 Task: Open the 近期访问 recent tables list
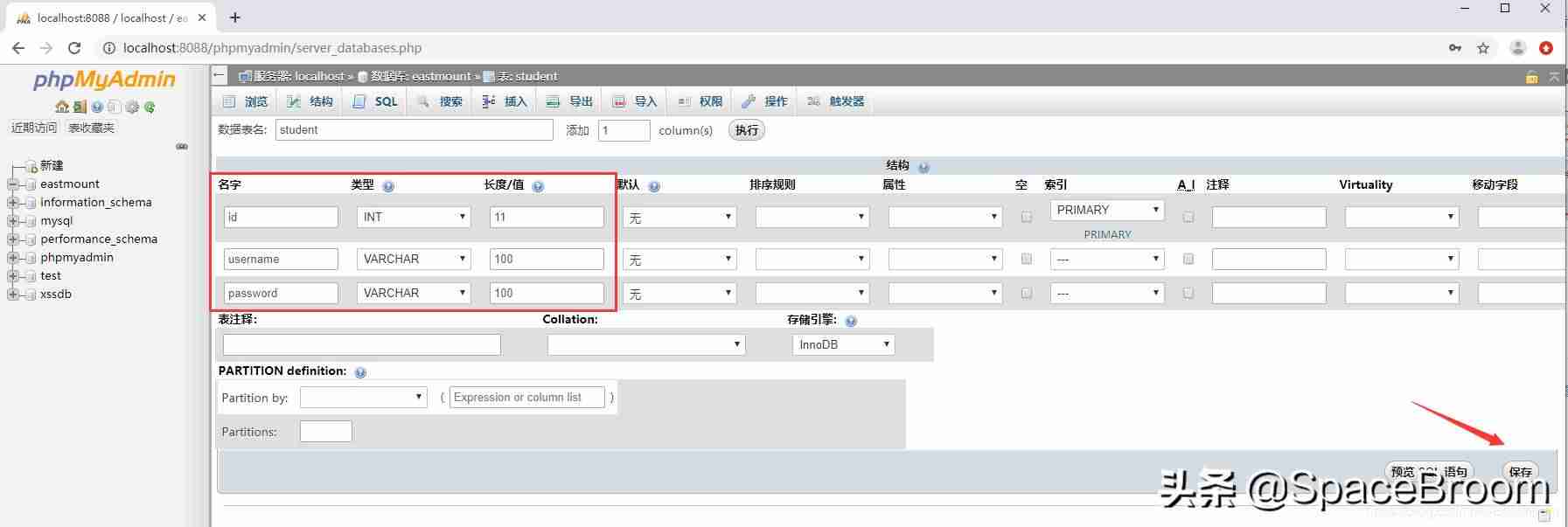(34, 128)
